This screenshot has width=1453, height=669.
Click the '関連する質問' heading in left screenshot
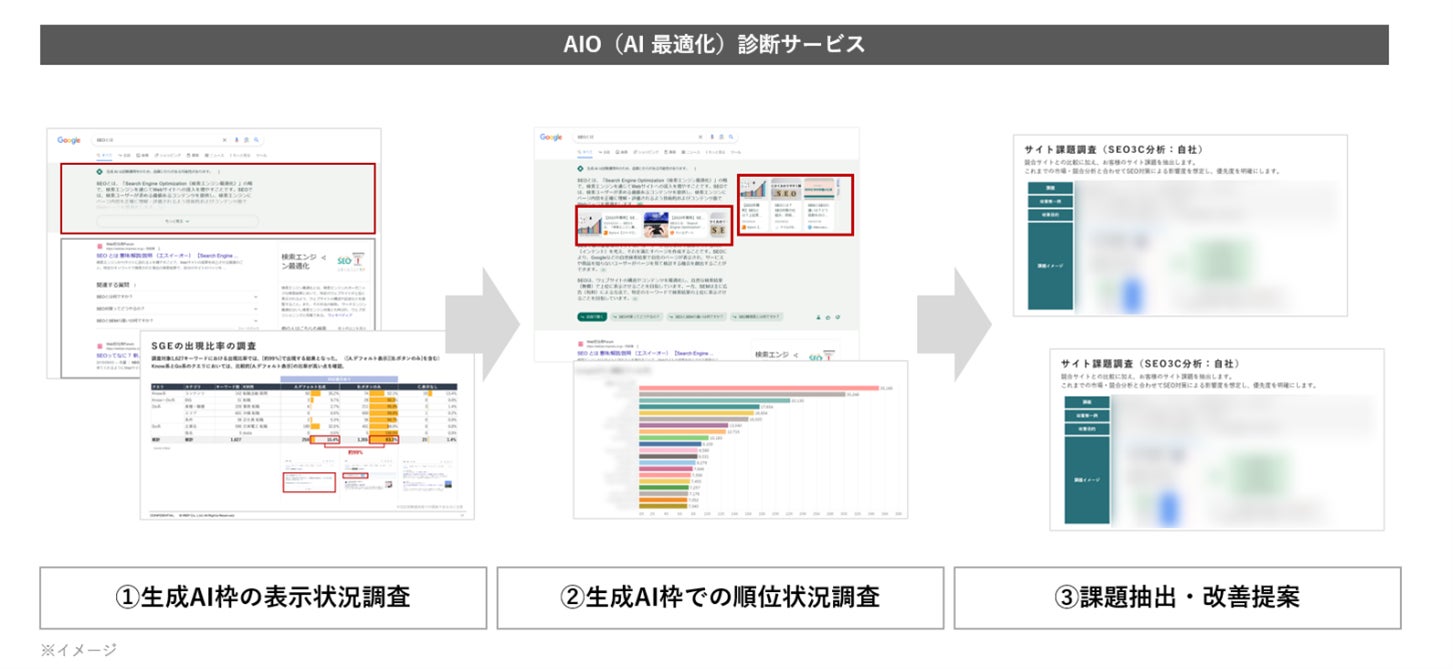coord(115,283)
